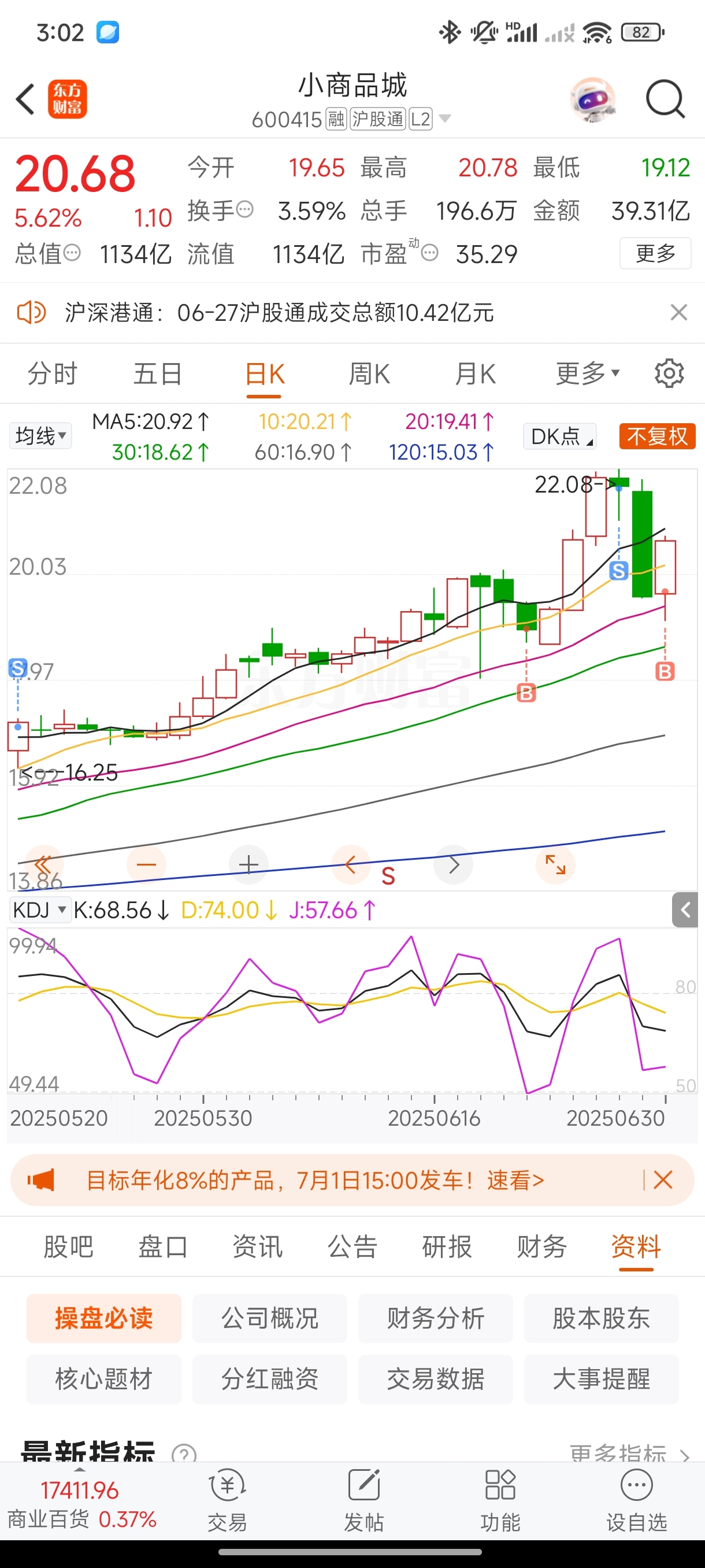Switch to 周K chart tab

click(x=369, y=373)
